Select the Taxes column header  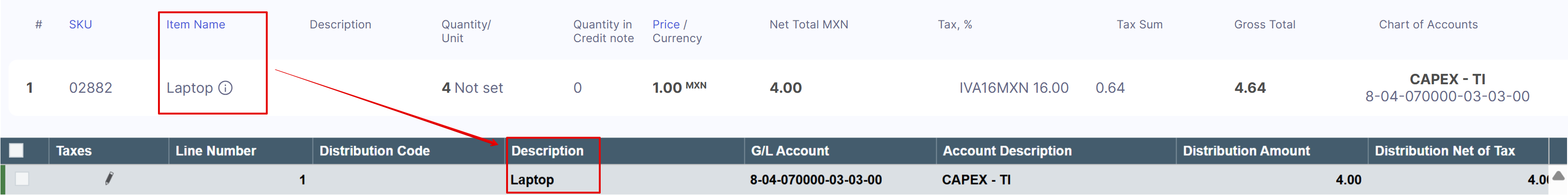coord(74,151)
